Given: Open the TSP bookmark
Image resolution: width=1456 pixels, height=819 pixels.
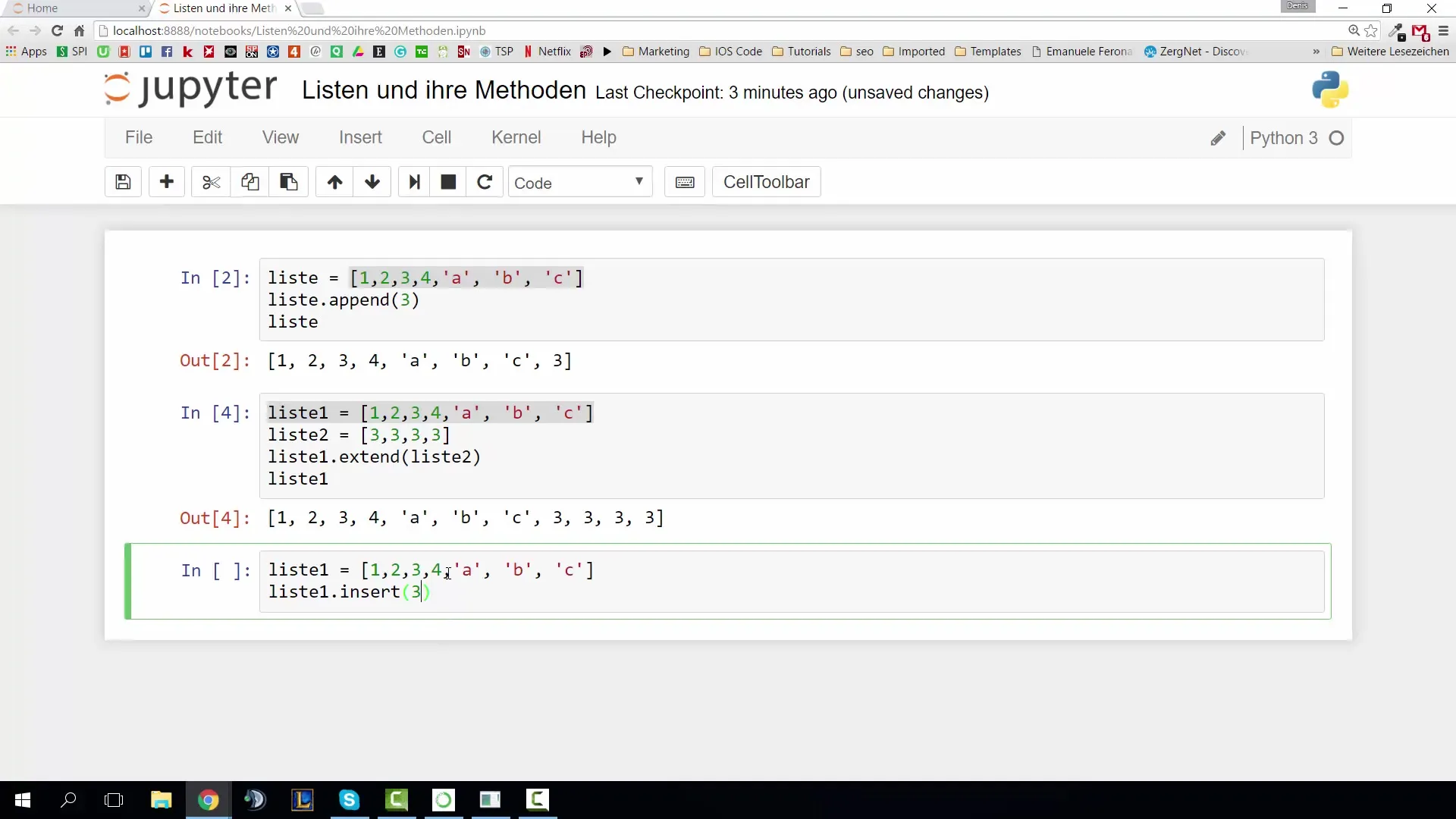Looking at the screenshot, I should (x=497, y=52).
